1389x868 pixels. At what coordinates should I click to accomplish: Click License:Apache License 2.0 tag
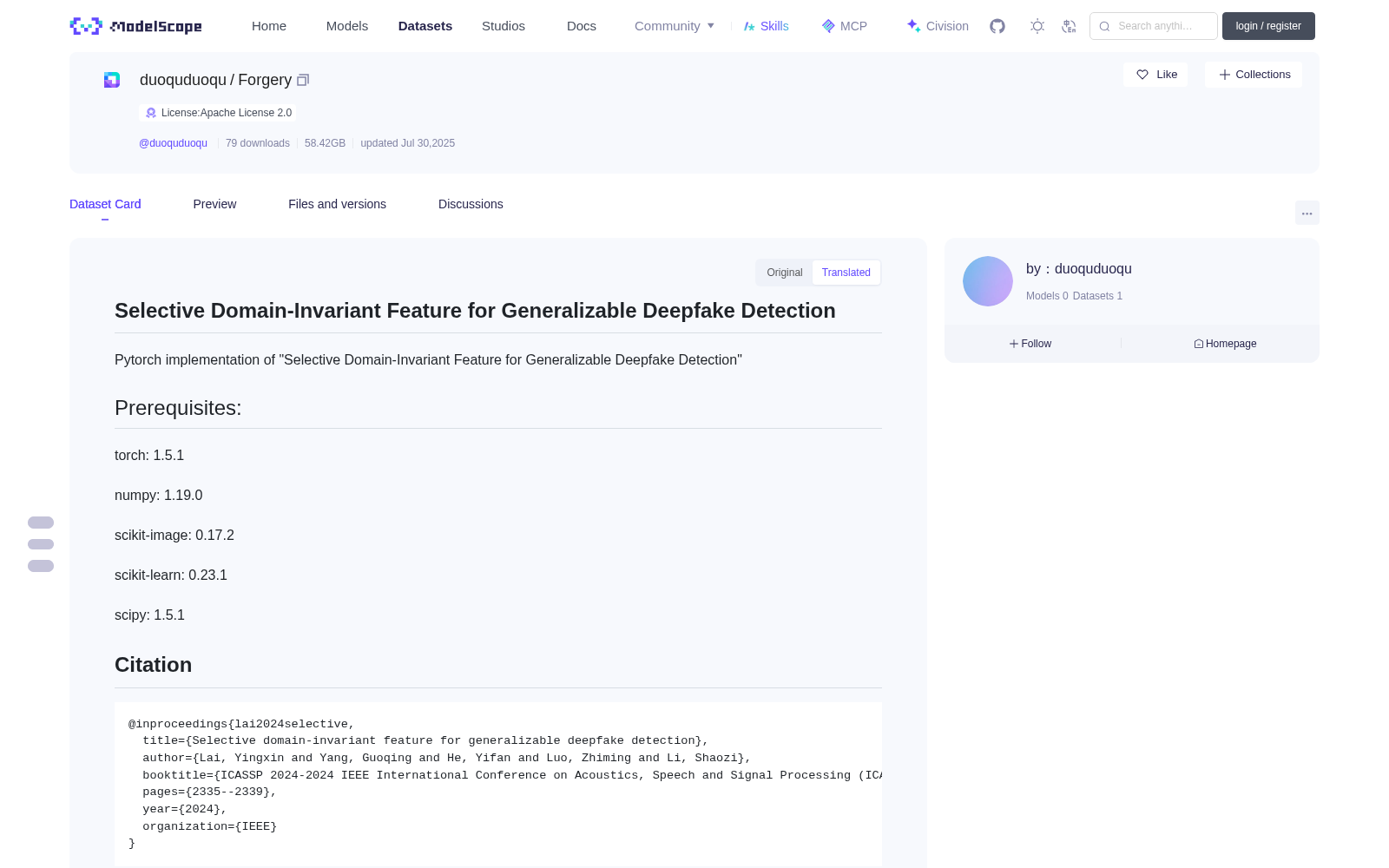pos(218,113)
